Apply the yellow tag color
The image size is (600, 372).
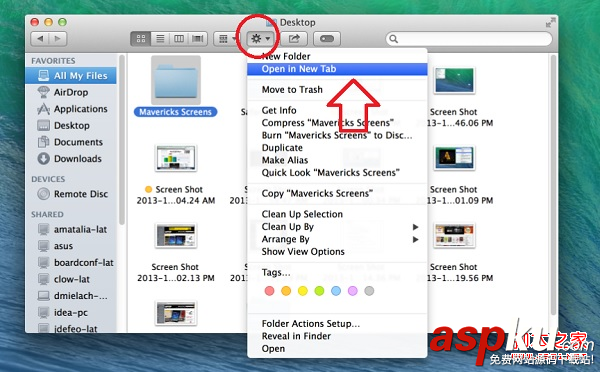(303, 291)
